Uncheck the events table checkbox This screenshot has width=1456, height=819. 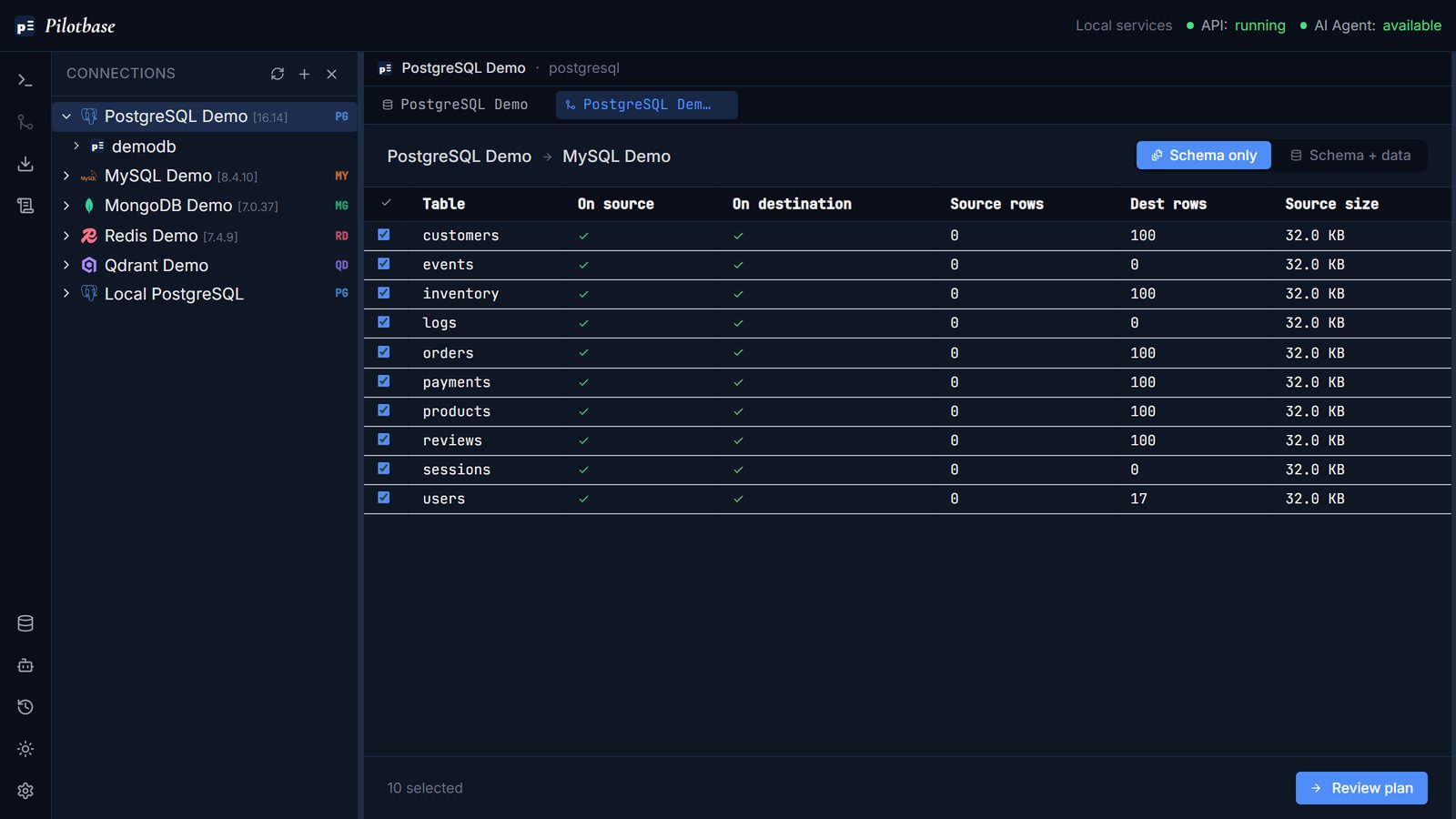point(384,264)
